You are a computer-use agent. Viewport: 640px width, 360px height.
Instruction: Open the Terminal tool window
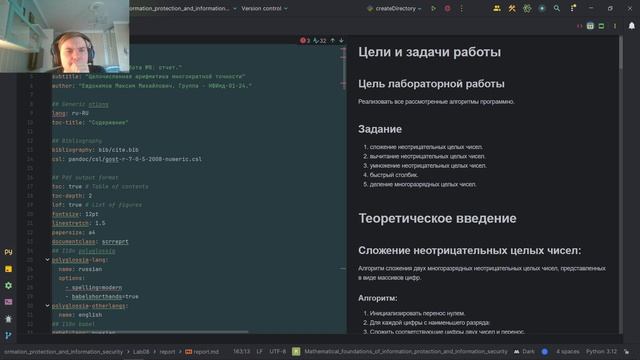tap(8, 302)
